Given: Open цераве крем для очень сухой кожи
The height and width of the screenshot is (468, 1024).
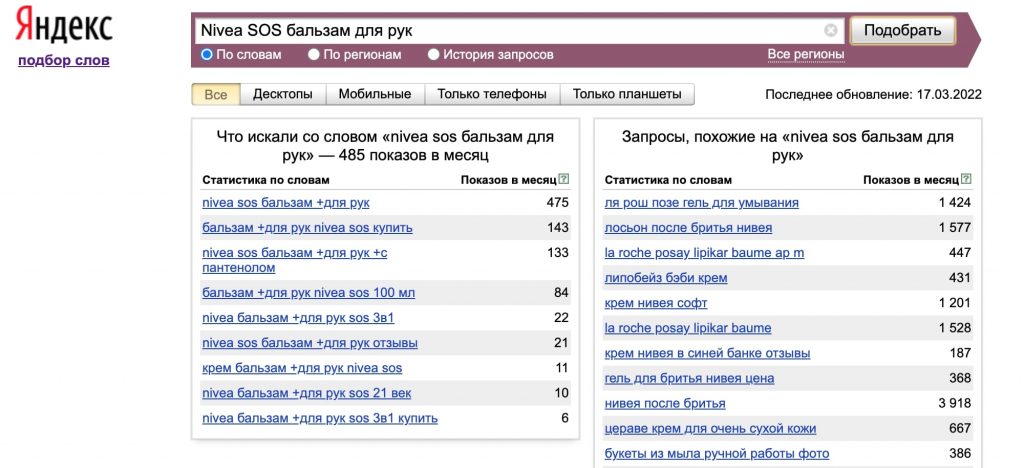Looking at the screenshot, I should [x=711, y=428].
